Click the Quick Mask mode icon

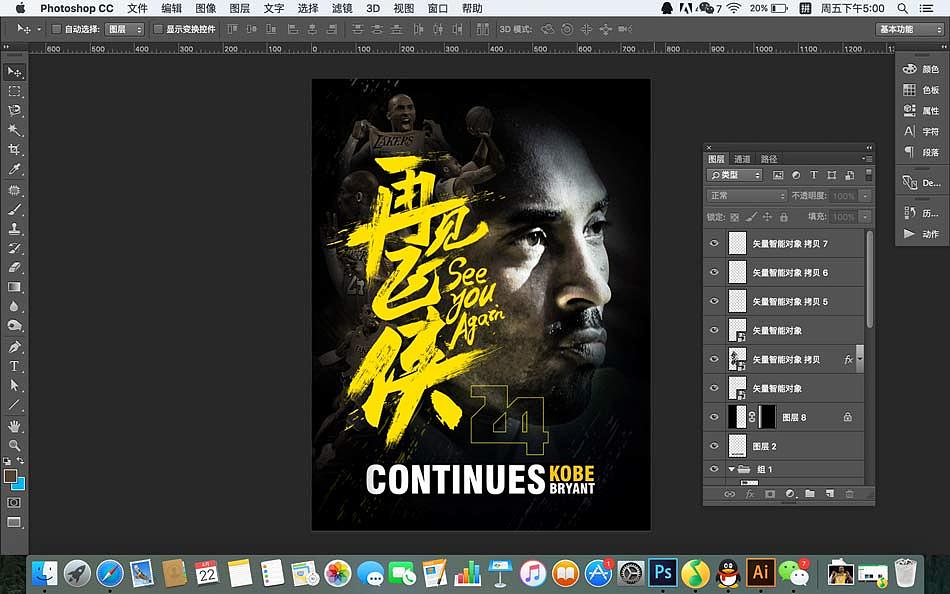click(15, 502)
